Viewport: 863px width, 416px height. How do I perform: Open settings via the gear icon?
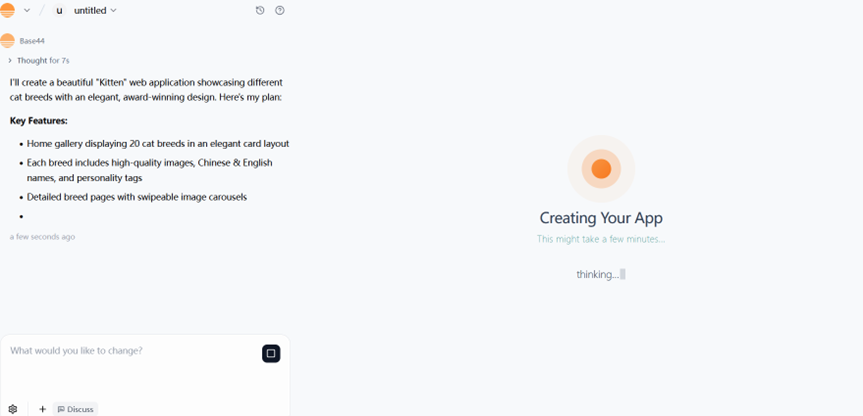click(x=13, y=409)
